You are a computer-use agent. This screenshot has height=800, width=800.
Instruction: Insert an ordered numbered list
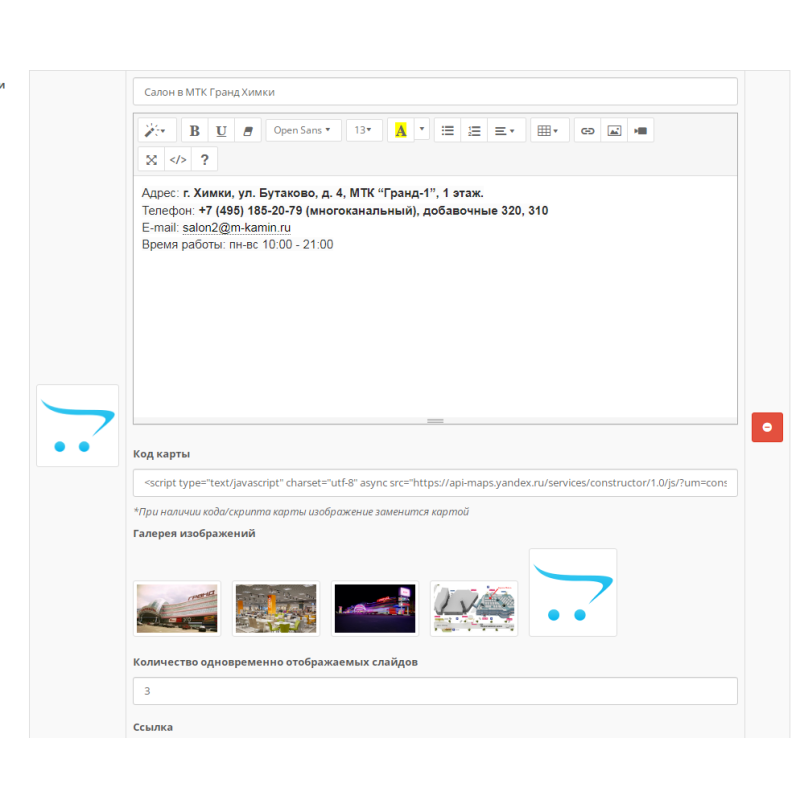474,131
